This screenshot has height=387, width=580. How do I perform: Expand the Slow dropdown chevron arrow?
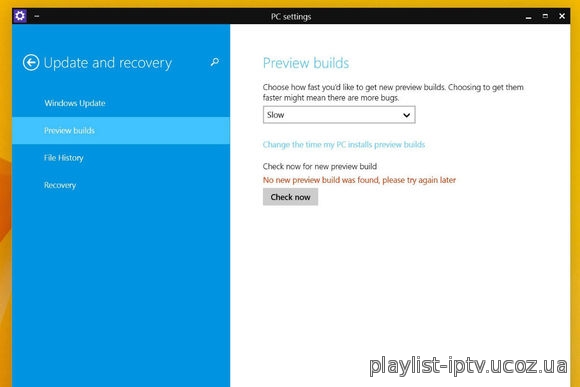[x=406, y=115]
